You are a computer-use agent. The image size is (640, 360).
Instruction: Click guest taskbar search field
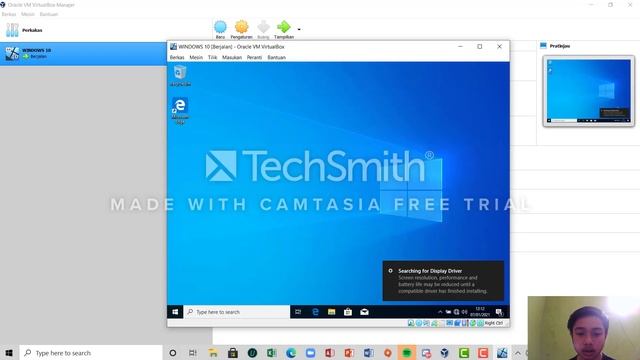(x=237, y=312)
